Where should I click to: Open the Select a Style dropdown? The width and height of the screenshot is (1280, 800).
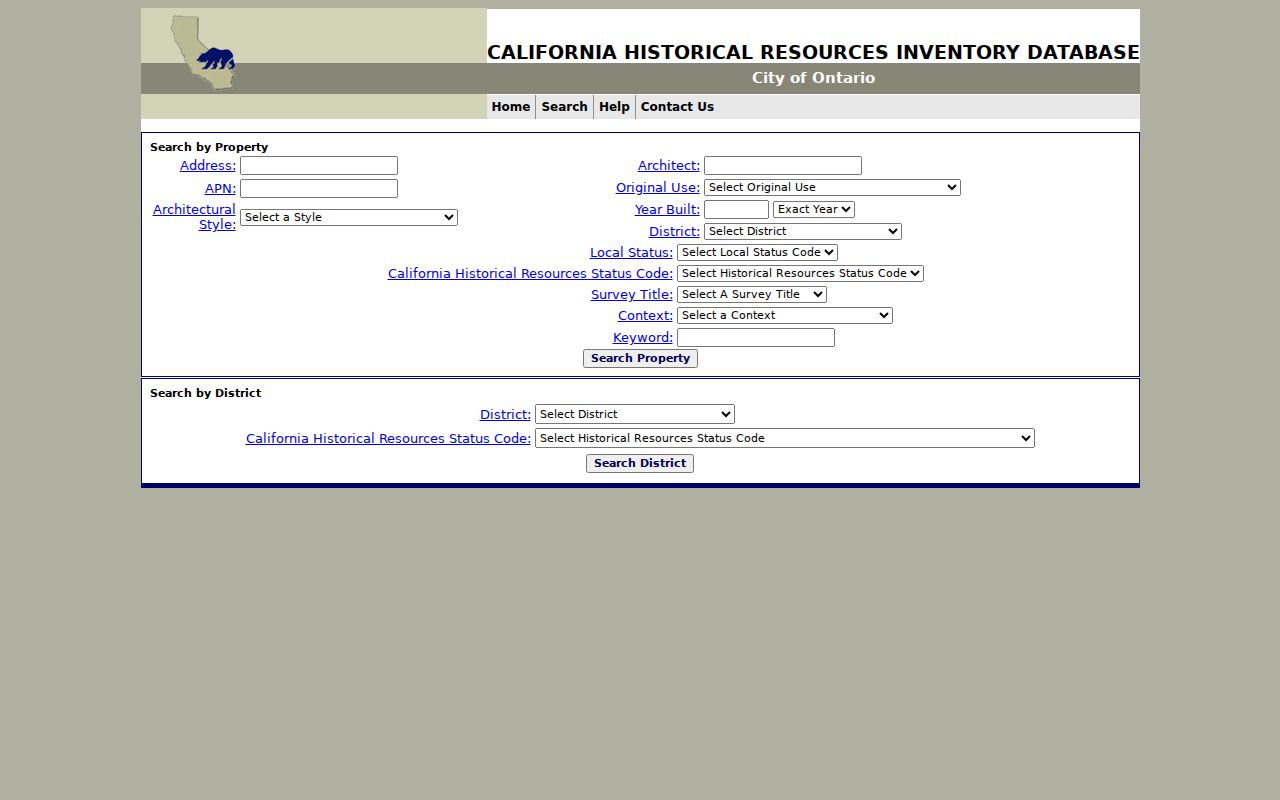coord(349,217)
